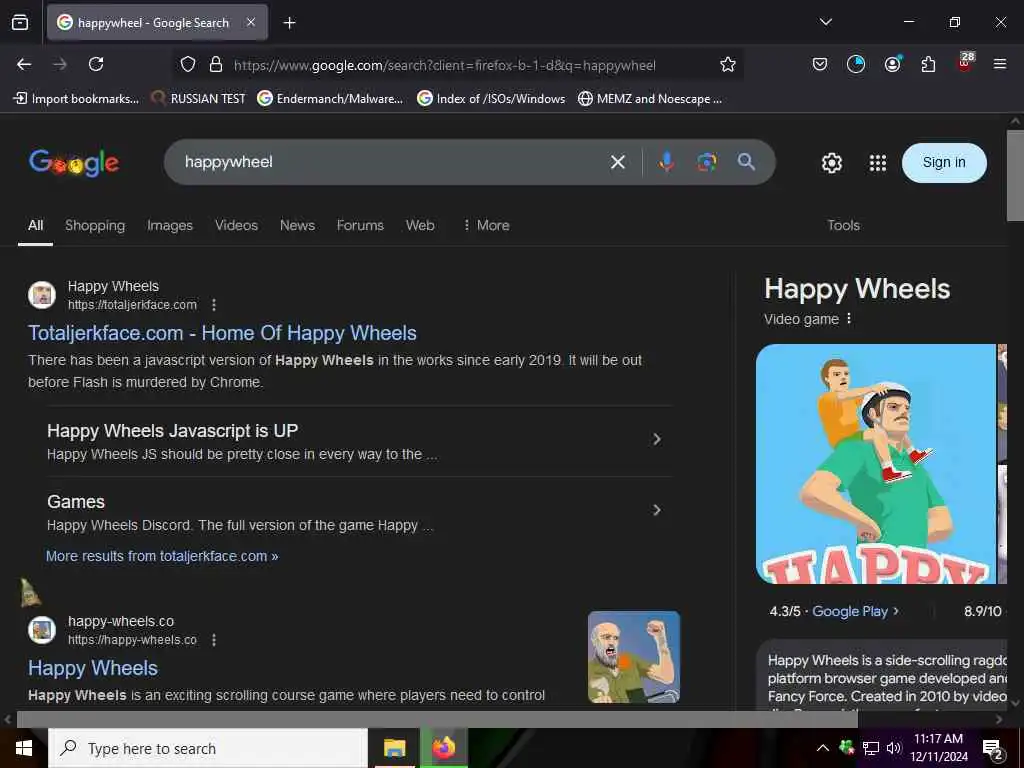
Task: Switch to Shopping results tab
Action: pyautogui.click(x=95, y=225)
